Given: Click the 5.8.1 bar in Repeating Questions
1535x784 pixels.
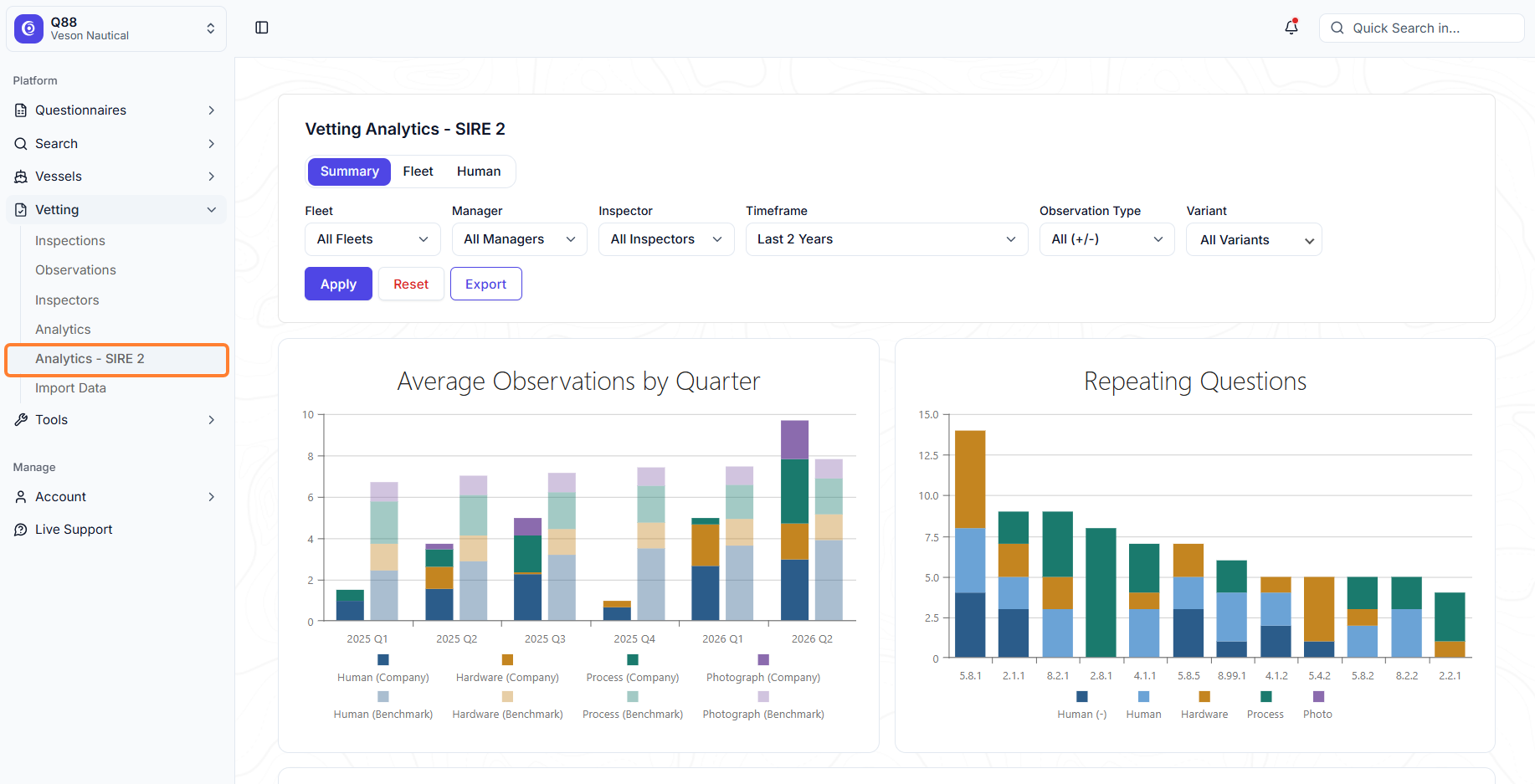Looking at the screenshot, I should [970, 544].
